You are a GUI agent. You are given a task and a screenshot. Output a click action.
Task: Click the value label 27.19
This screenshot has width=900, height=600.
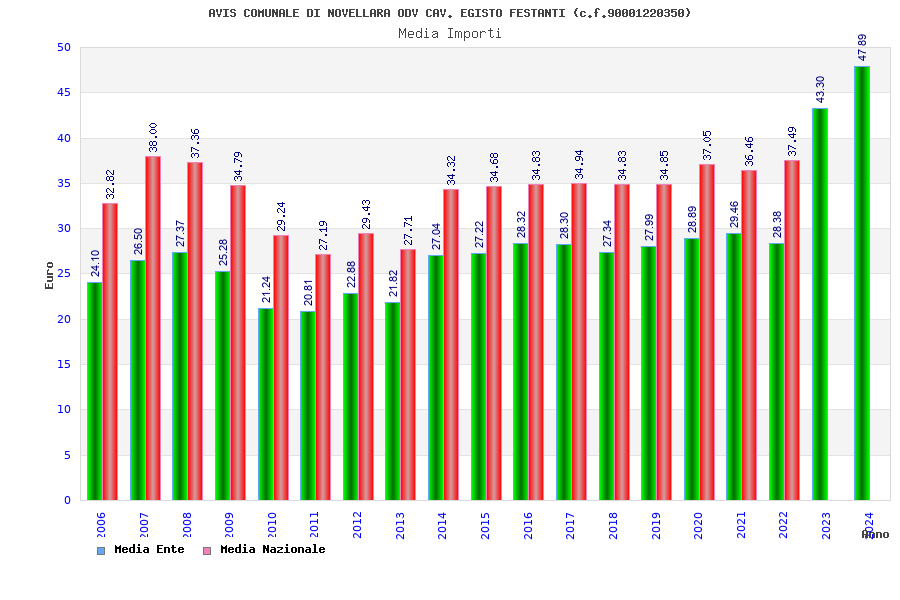[x=323, y=235]
